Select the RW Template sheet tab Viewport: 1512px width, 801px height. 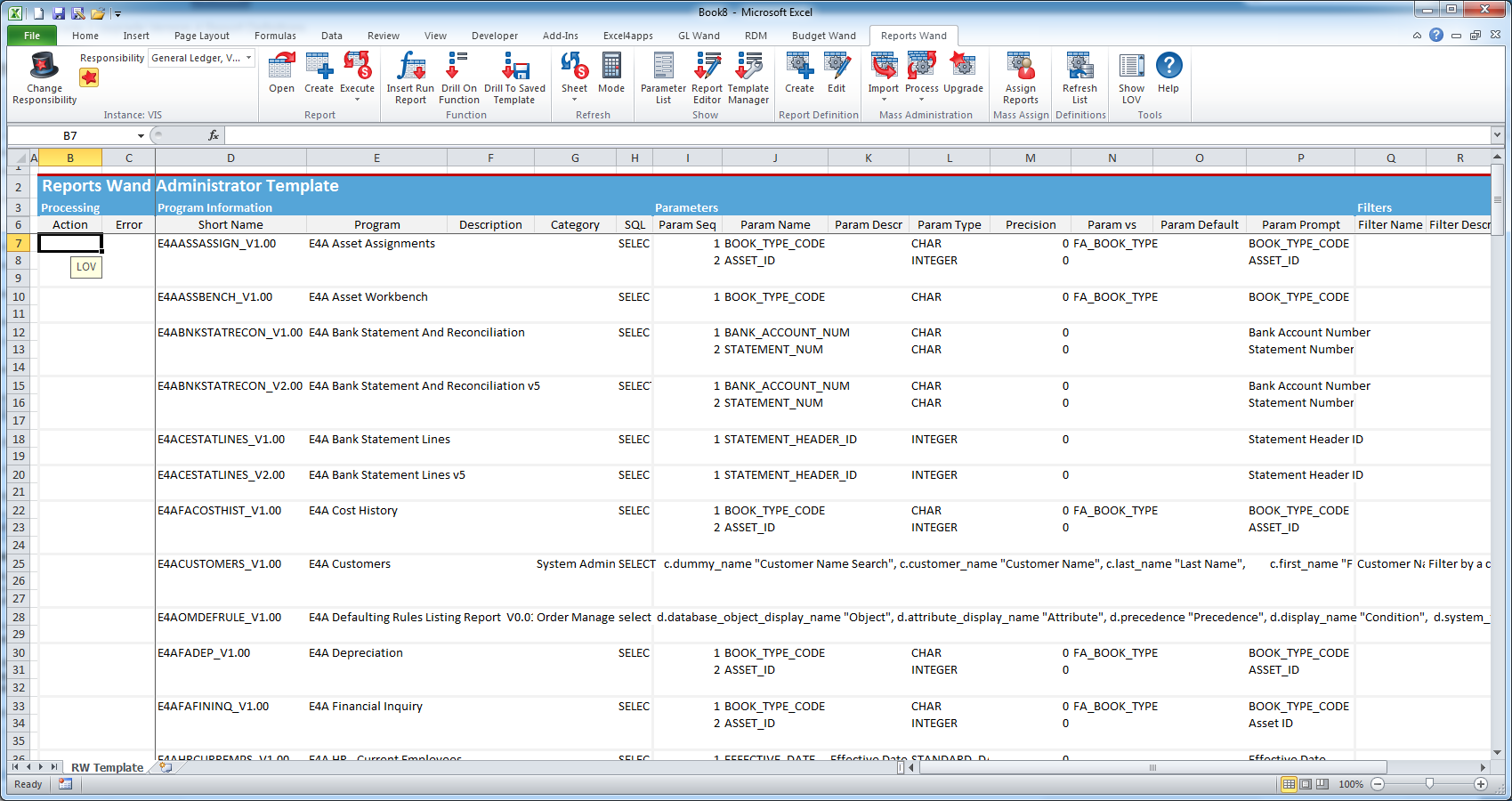coord(107,767)
